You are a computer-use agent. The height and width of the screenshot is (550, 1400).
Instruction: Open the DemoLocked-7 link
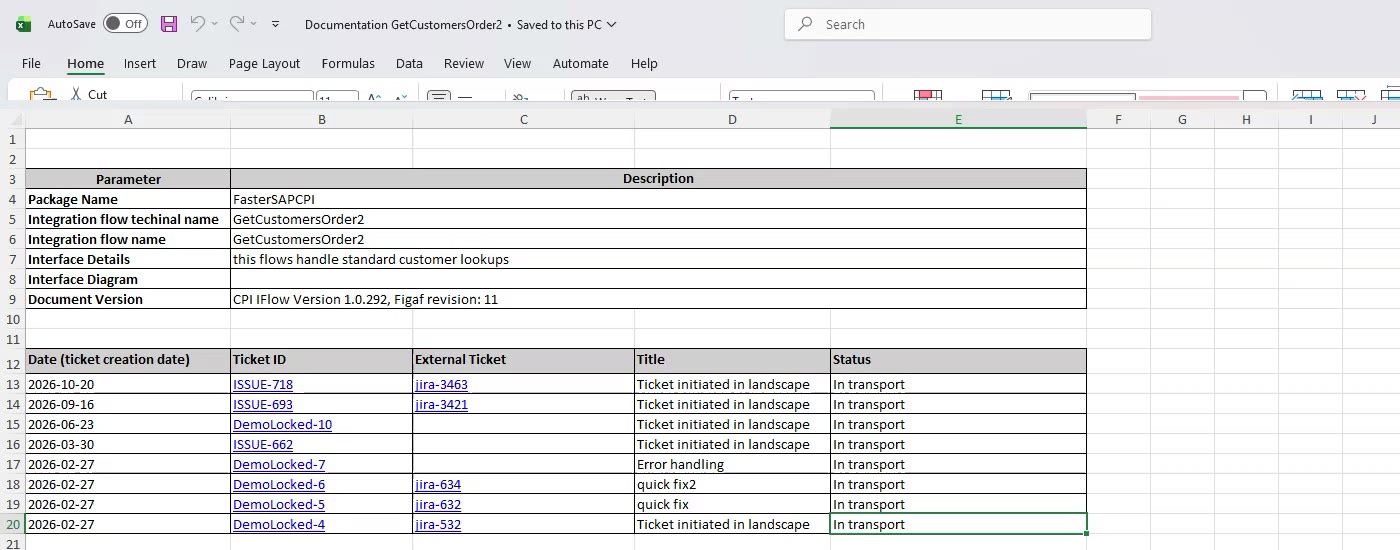click(x=279, y=464)
